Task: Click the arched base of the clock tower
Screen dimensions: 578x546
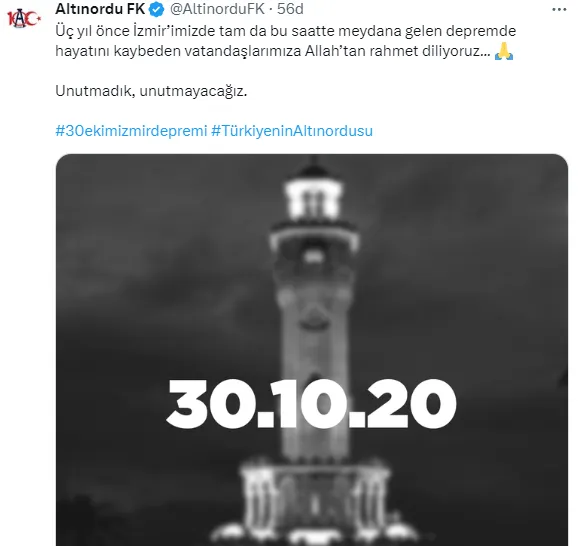Action: 314,496
